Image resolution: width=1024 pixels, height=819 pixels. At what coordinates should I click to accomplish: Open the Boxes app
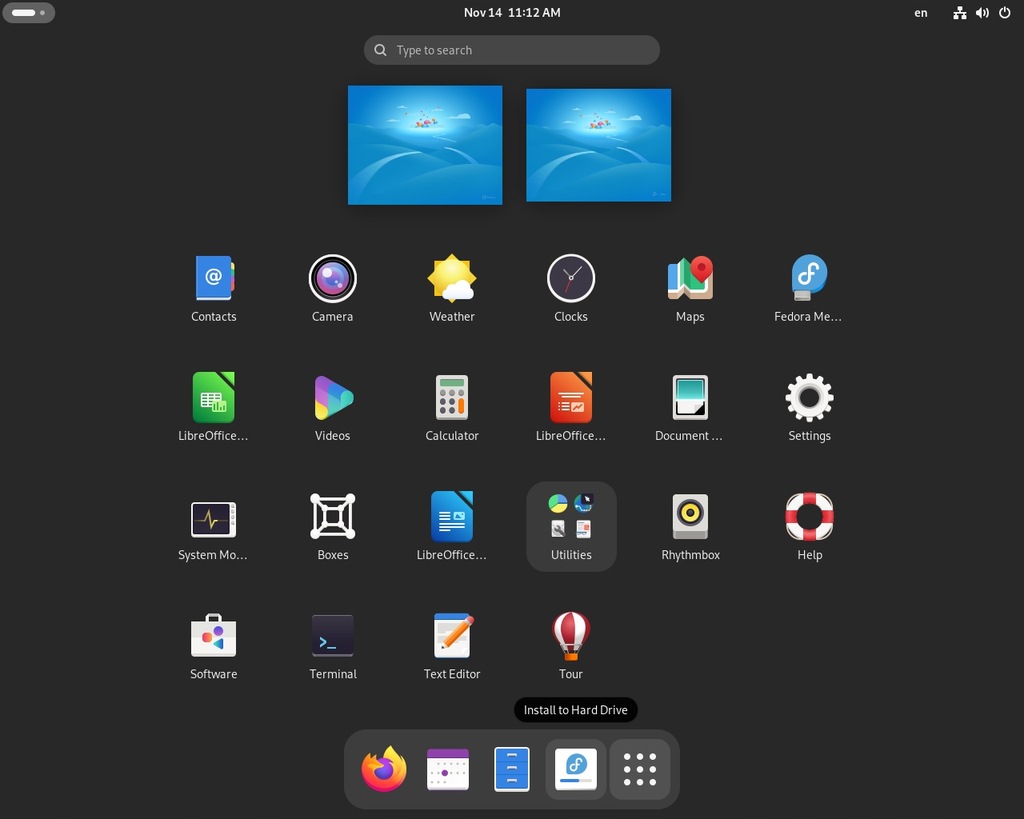click(x=332, y=516)
